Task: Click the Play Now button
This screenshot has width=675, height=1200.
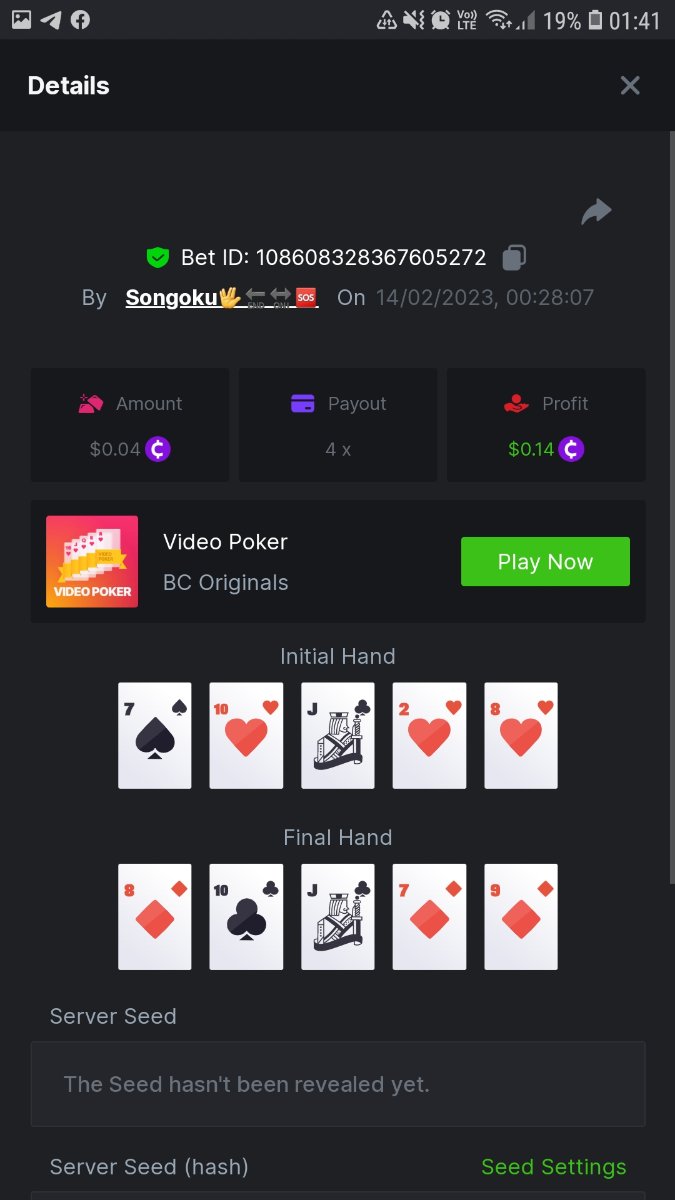Action: click(x=545, y=562)
